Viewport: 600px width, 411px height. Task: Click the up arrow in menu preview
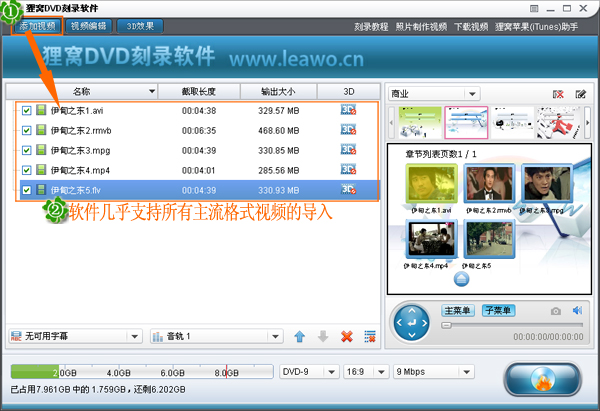tap(461, 279)
